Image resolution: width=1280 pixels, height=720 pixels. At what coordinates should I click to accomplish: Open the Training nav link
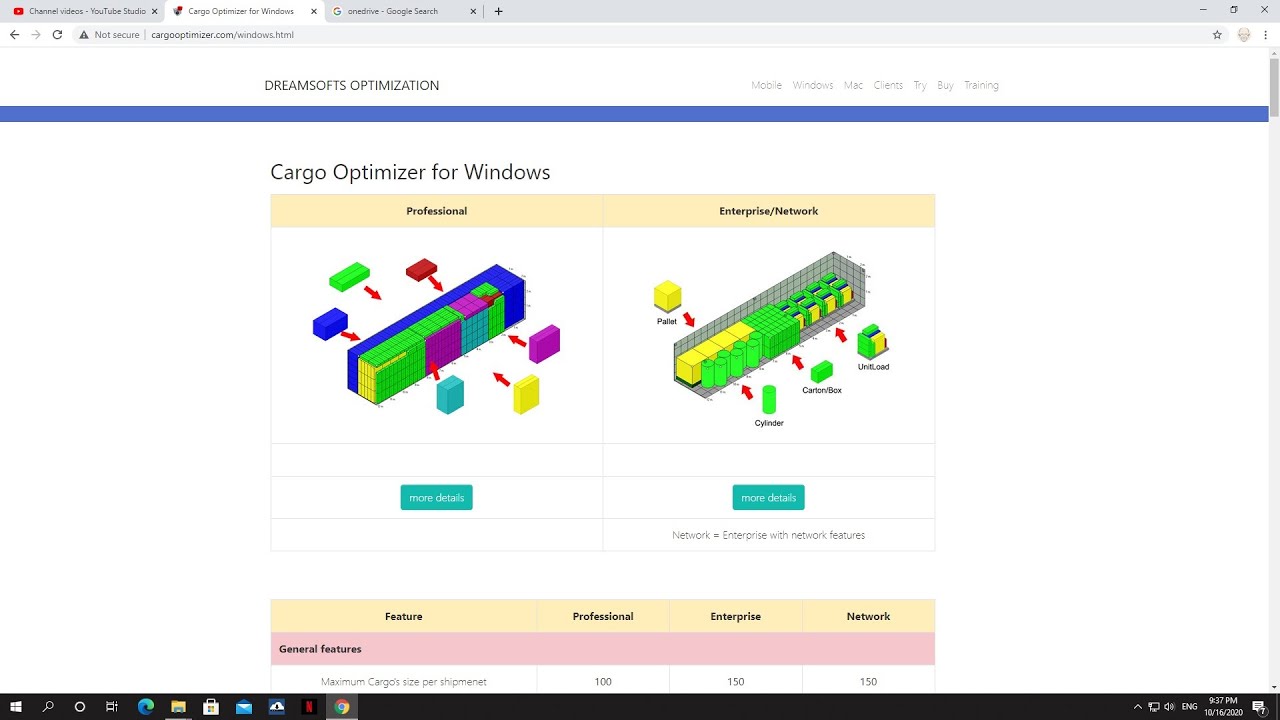[x=981, y=85]
